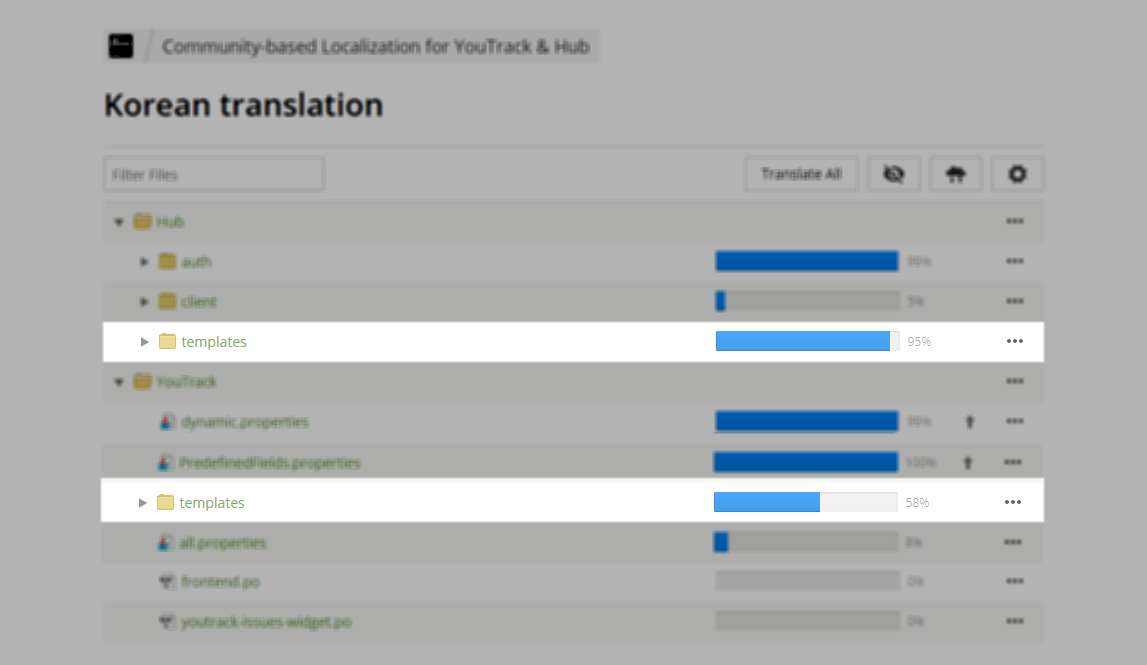Viewport: 1147px width, 665px height.
Task: Open the ellipsis menu on the Hub row
Action: pos(1014,221)
